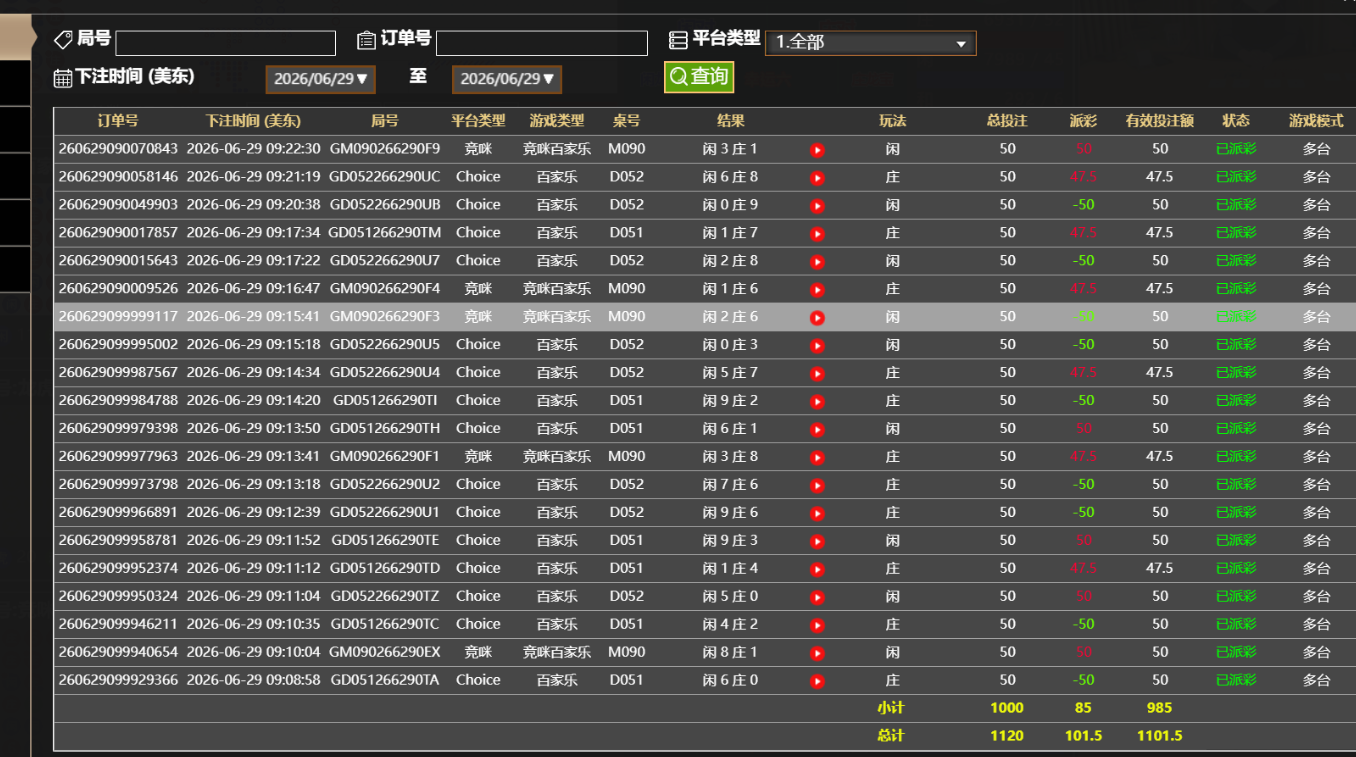Select round number GM090266290F1
The image size is (1356, 757).
[x=385, y=457]
